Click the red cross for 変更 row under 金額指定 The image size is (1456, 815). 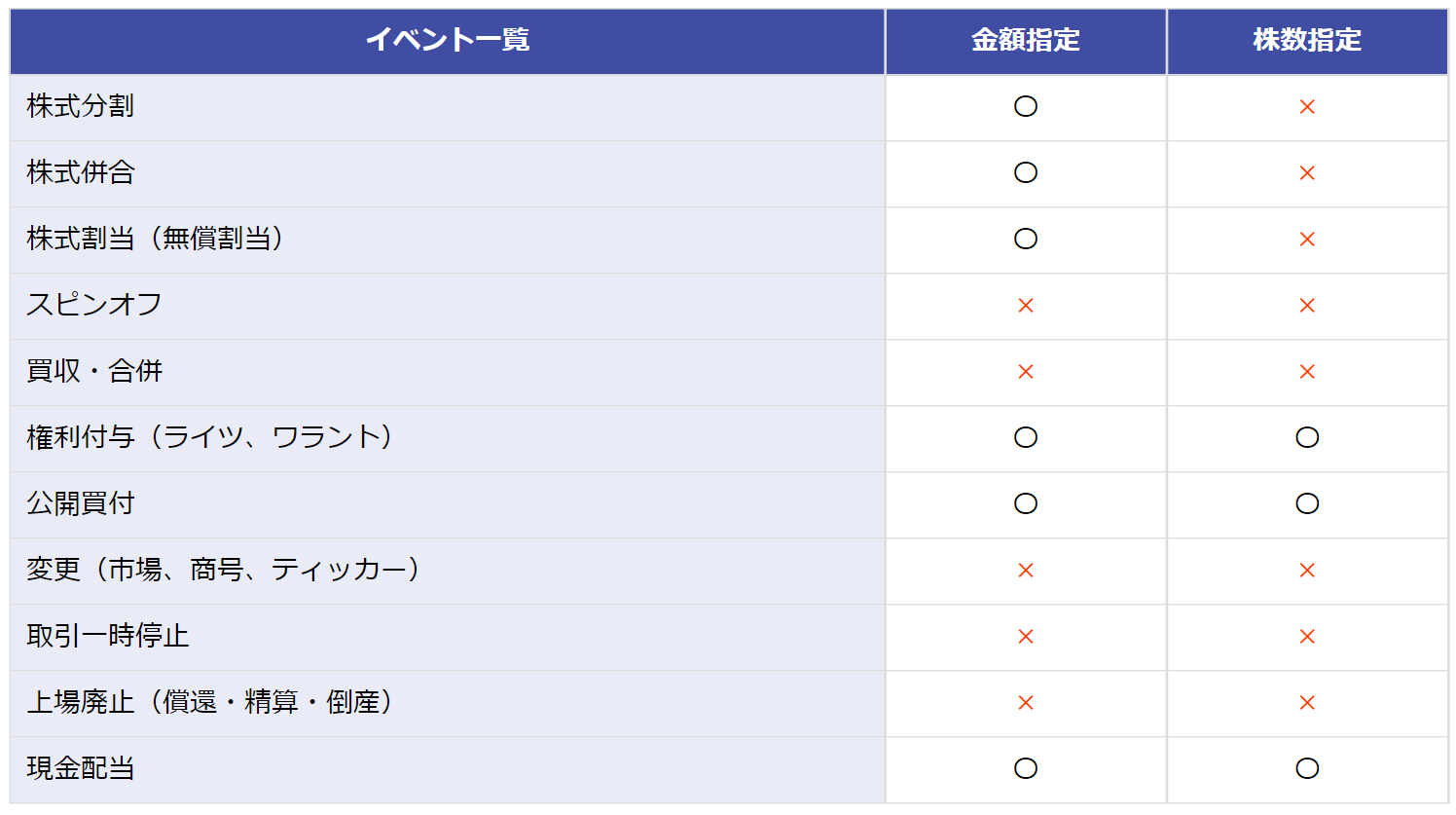click(x=1026, y=571)
